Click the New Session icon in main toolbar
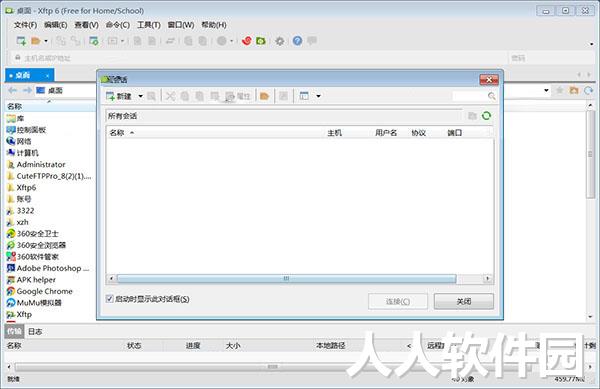 (x=21, y=41)
